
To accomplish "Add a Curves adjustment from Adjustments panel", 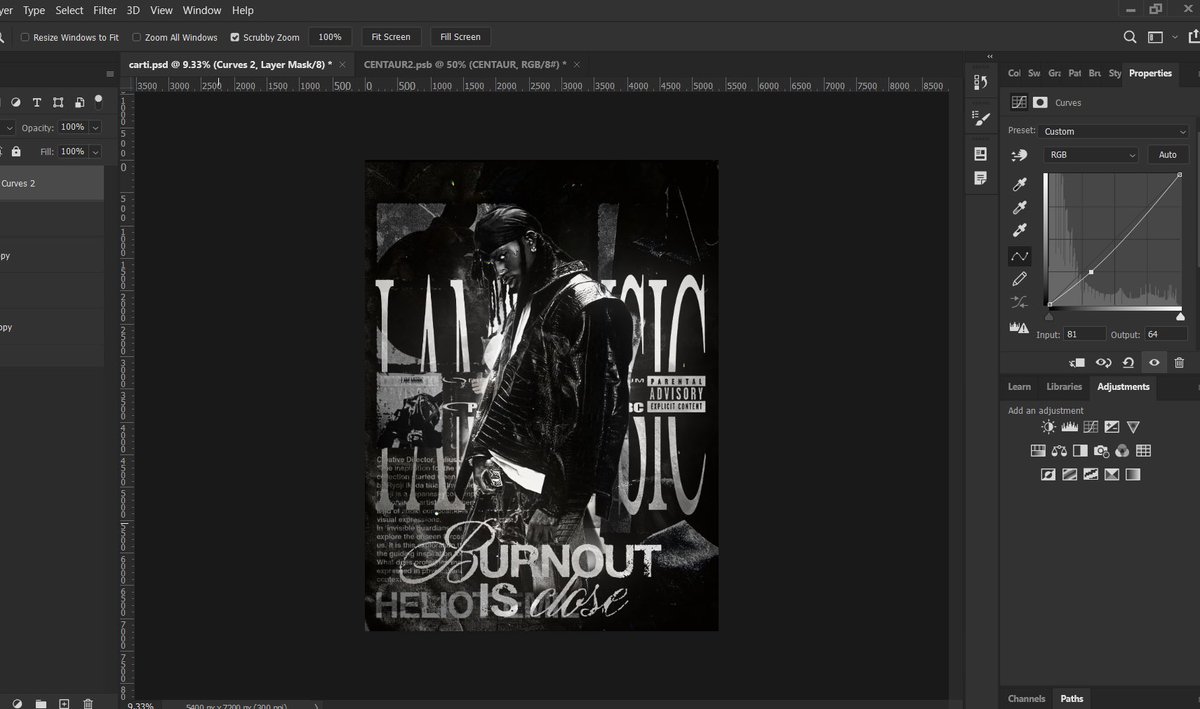I will coord(1090,427).
